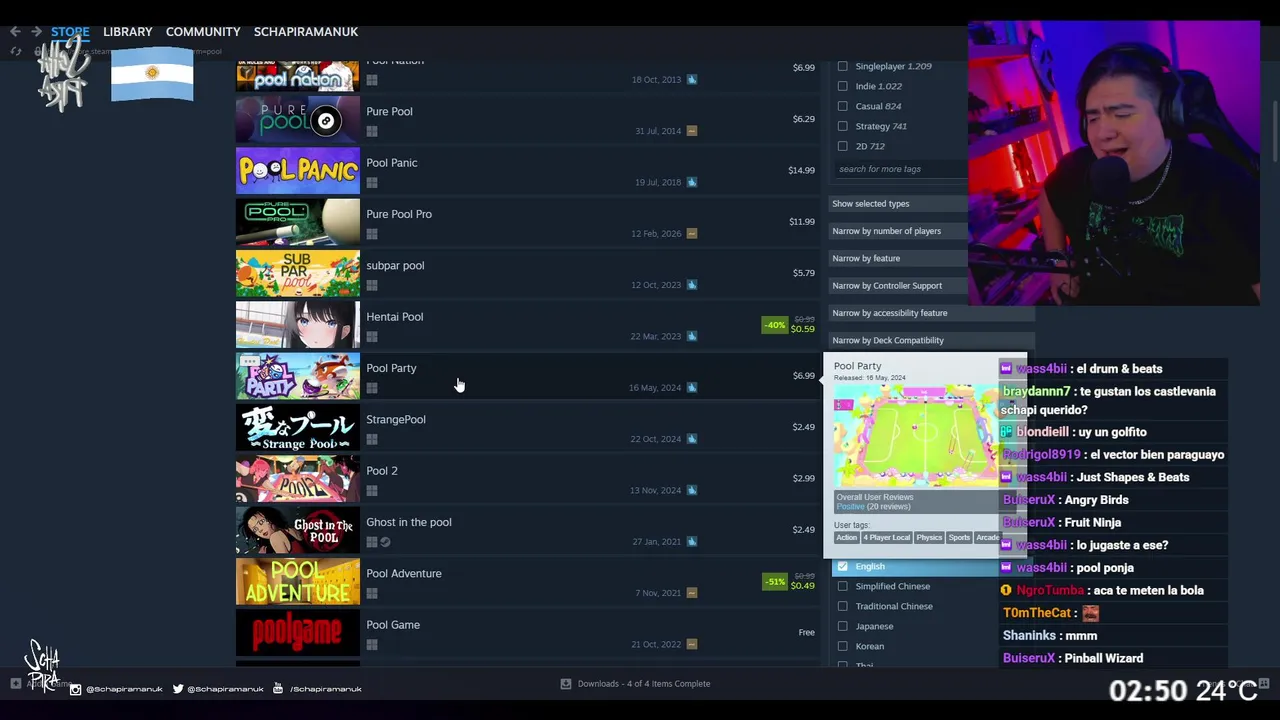The height and width of the screenshot is (720, 1280).
Task: Open the STORE menu
Action: coord(70,32)
